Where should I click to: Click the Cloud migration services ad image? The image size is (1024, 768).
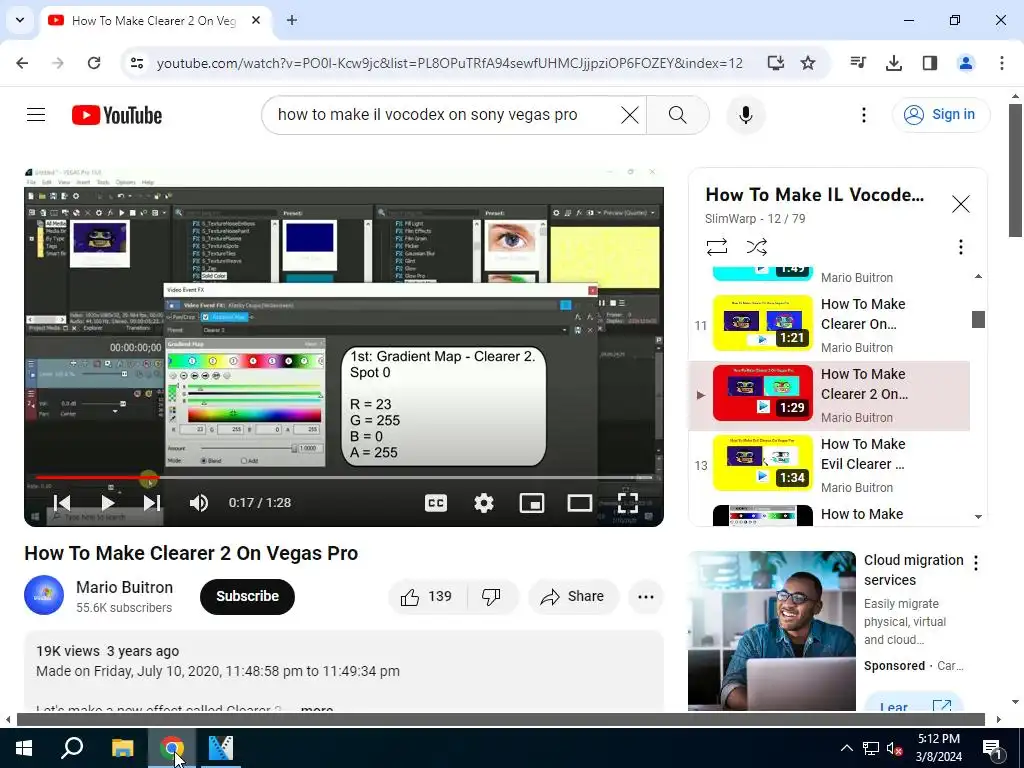[771, 630]
